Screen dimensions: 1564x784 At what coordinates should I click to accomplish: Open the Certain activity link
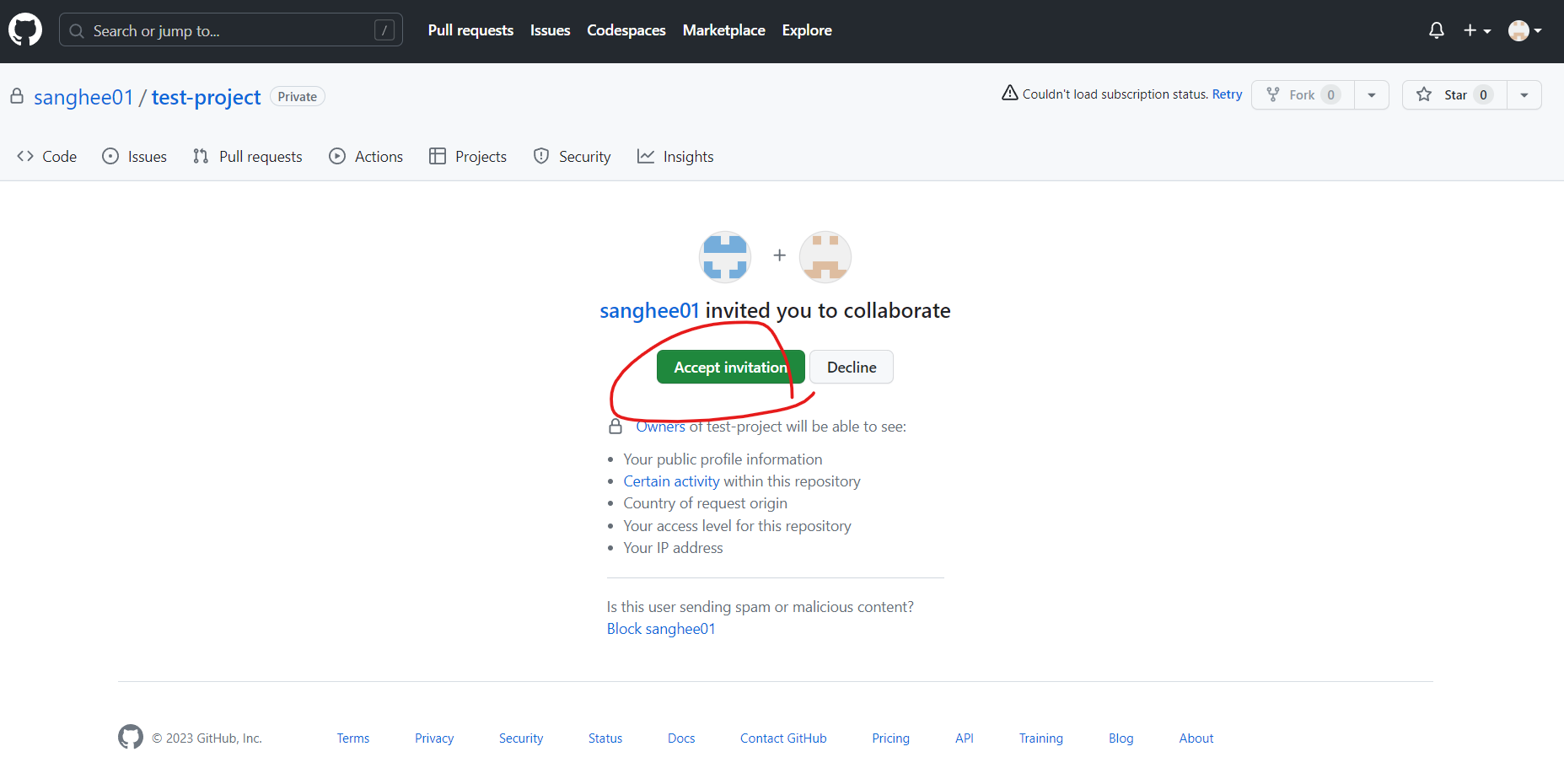click(671, 481)
